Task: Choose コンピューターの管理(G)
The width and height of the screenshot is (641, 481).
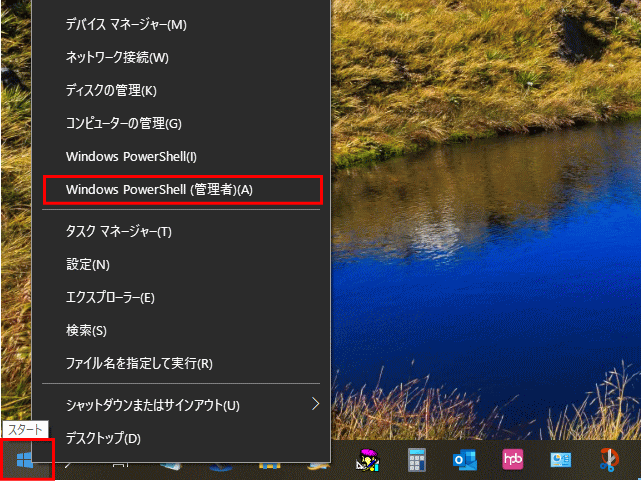Action: [x=181, y=123]
